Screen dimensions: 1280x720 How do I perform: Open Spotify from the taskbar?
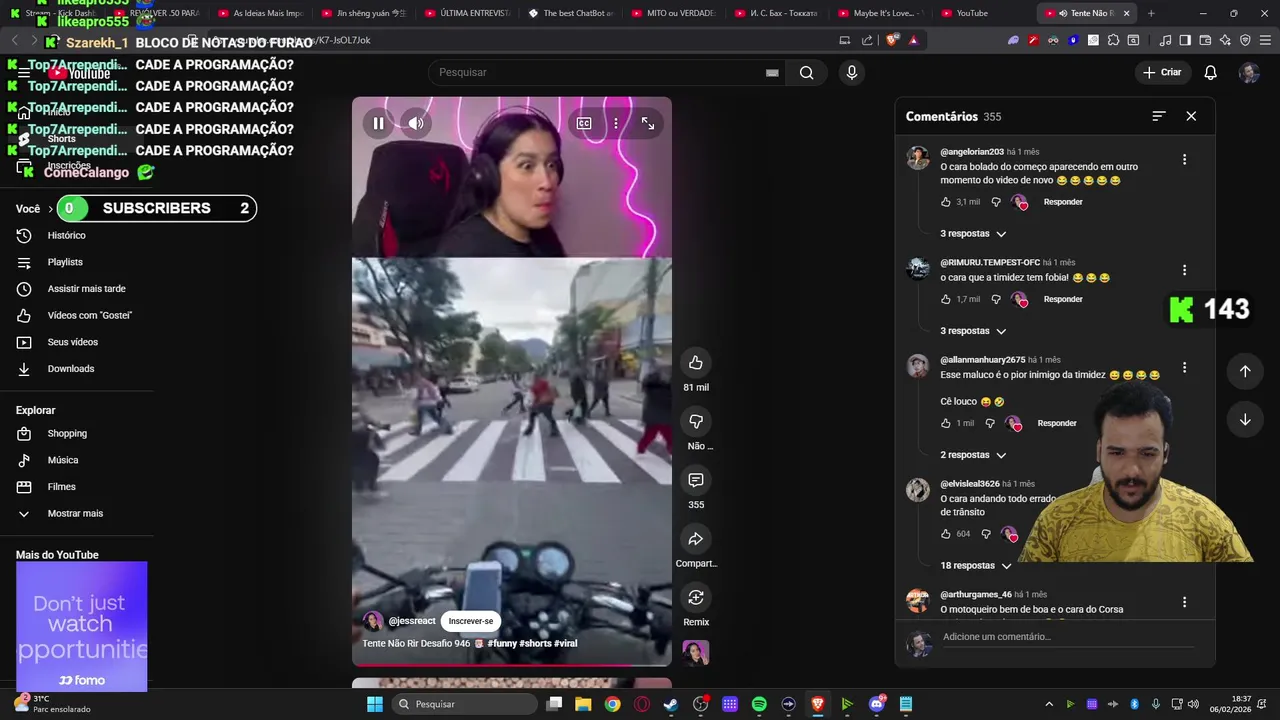(759, 704)
